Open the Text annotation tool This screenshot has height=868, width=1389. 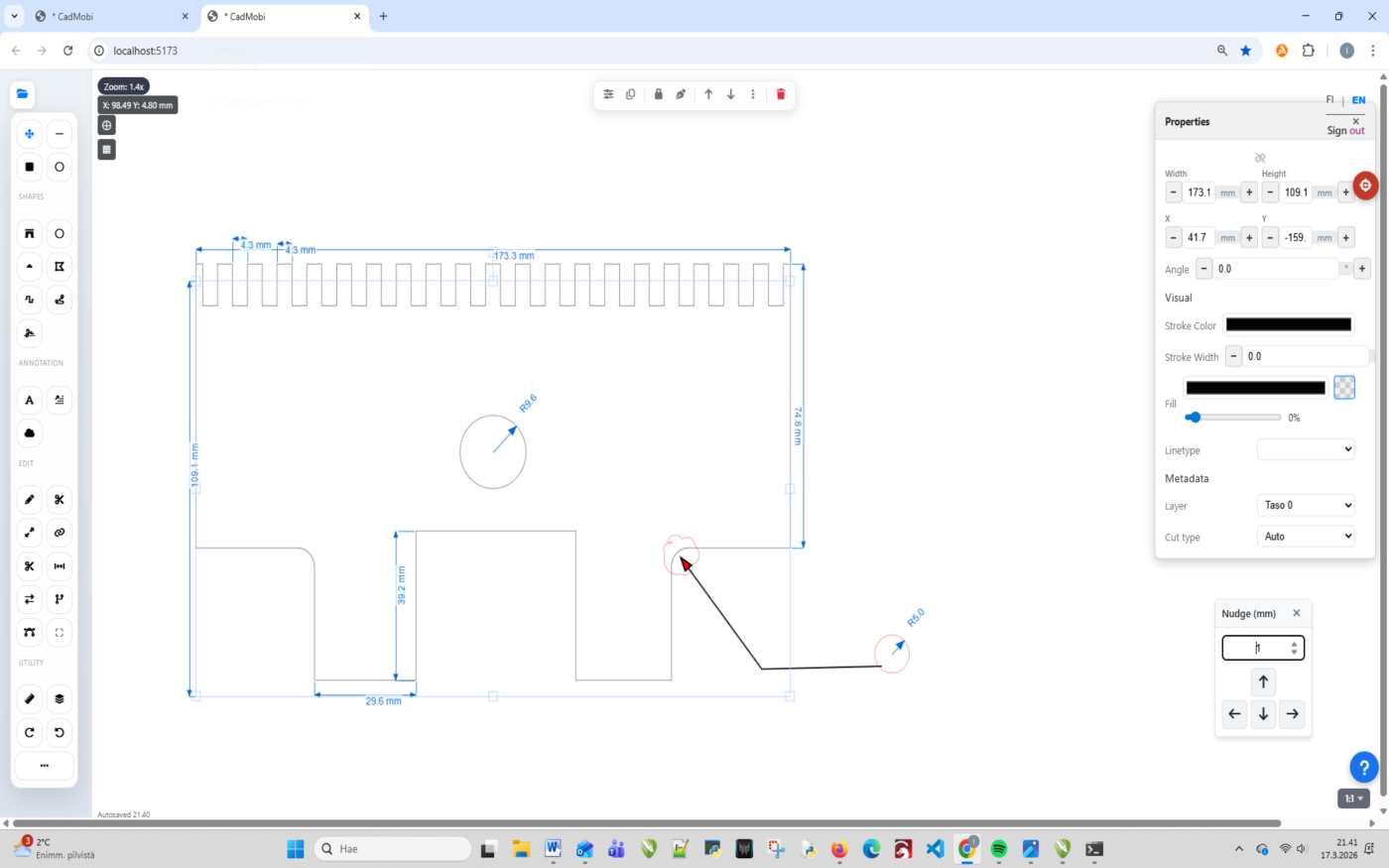(x=29, y=399)
